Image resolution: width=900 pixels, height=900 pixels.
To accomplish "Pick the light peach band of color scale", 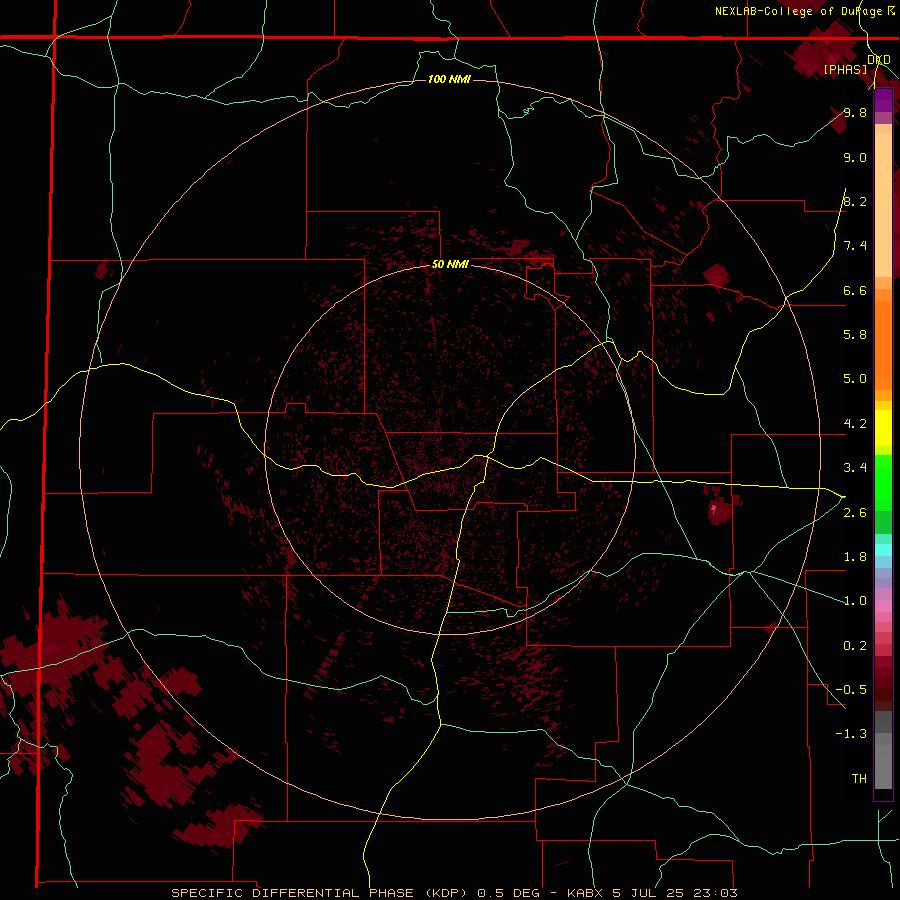I will 883,205.
